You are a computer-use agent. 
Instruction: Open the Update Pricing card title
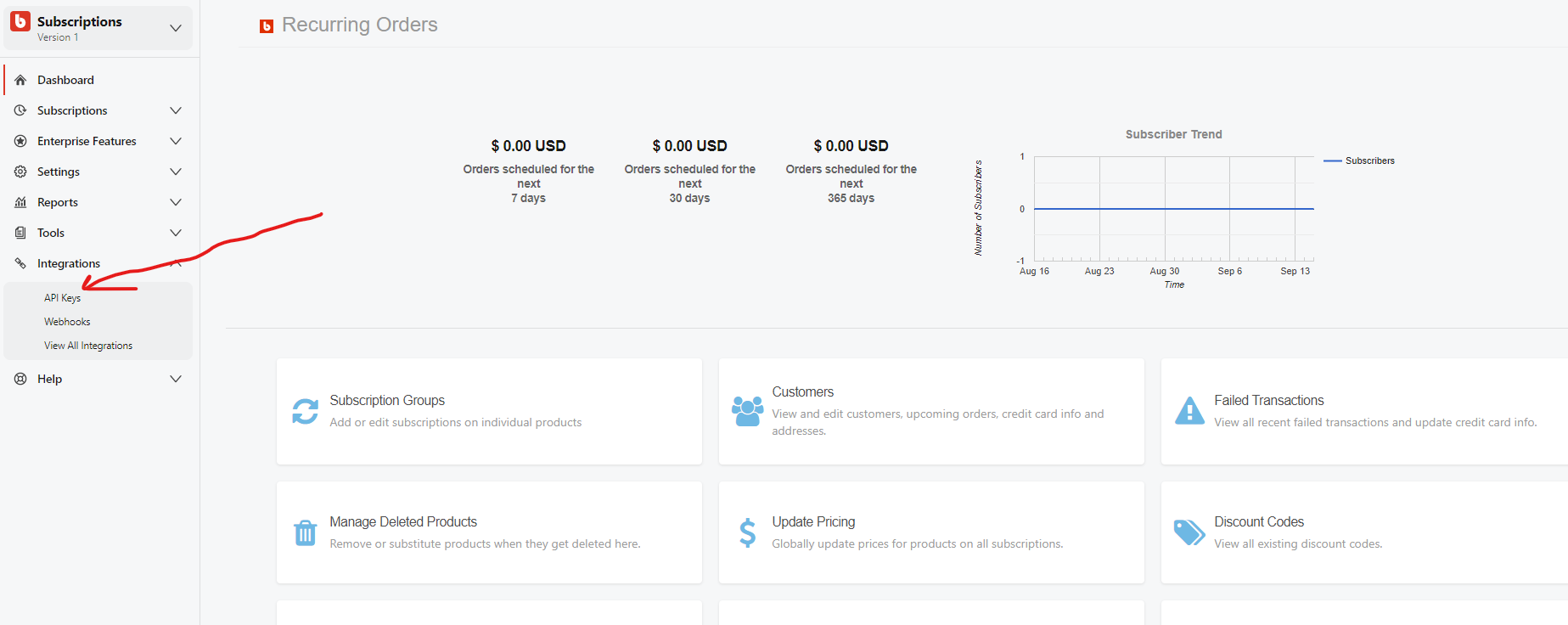(x=813, y=521)
